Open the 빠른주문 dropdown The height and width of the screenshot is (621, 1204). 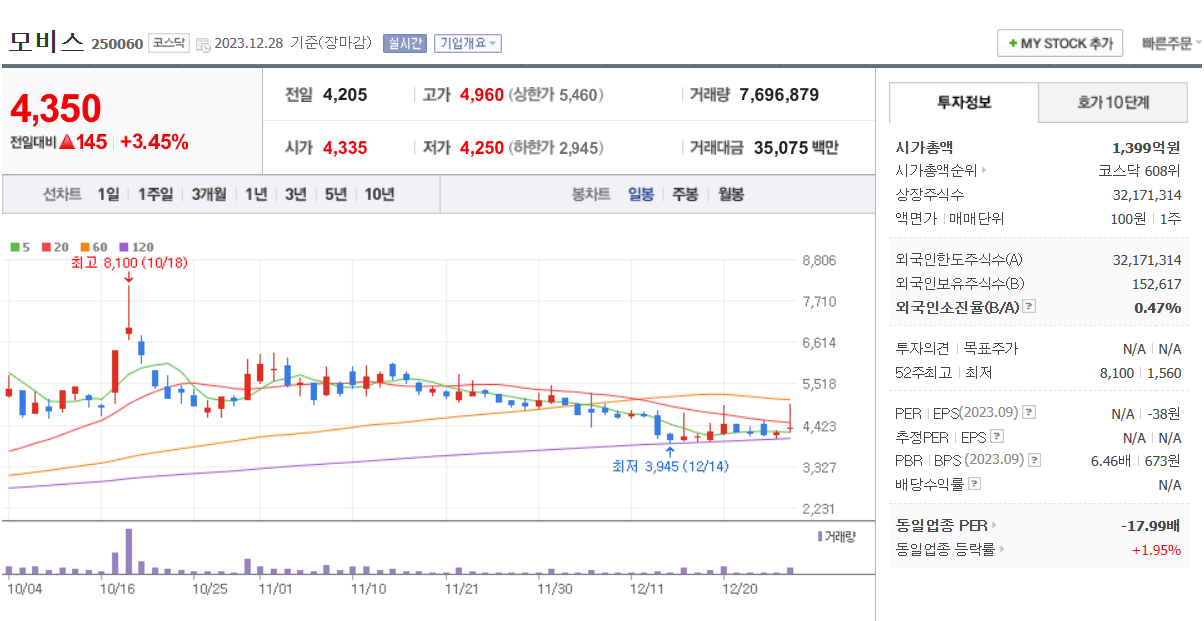coord(1171,43)
